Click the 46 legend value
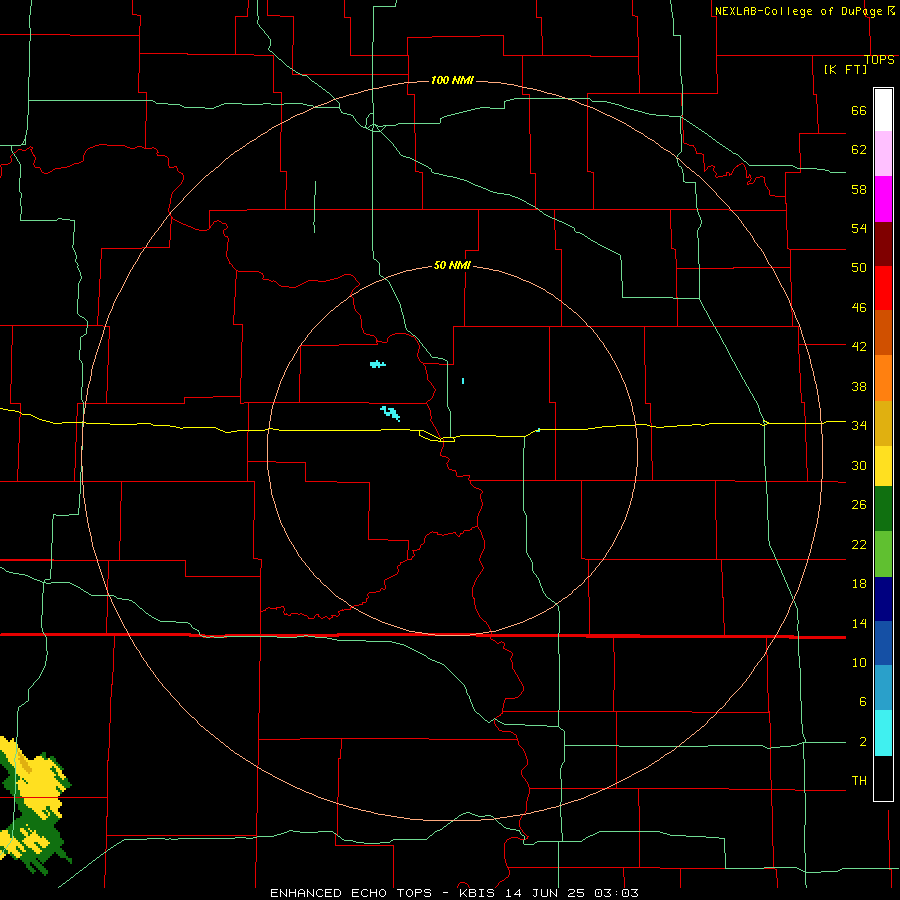 pyautogui.click(x=859, y=308)
